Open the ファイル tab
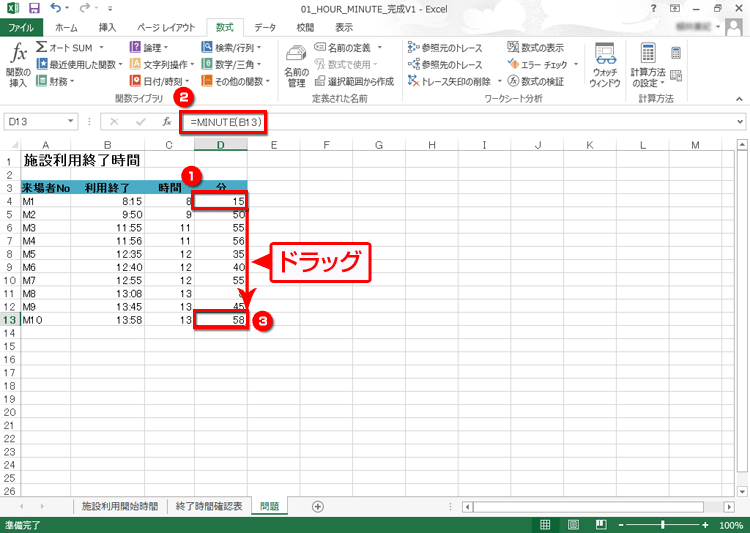The width and height of the screenshot is (750, 533). click(x=21, y=27)
